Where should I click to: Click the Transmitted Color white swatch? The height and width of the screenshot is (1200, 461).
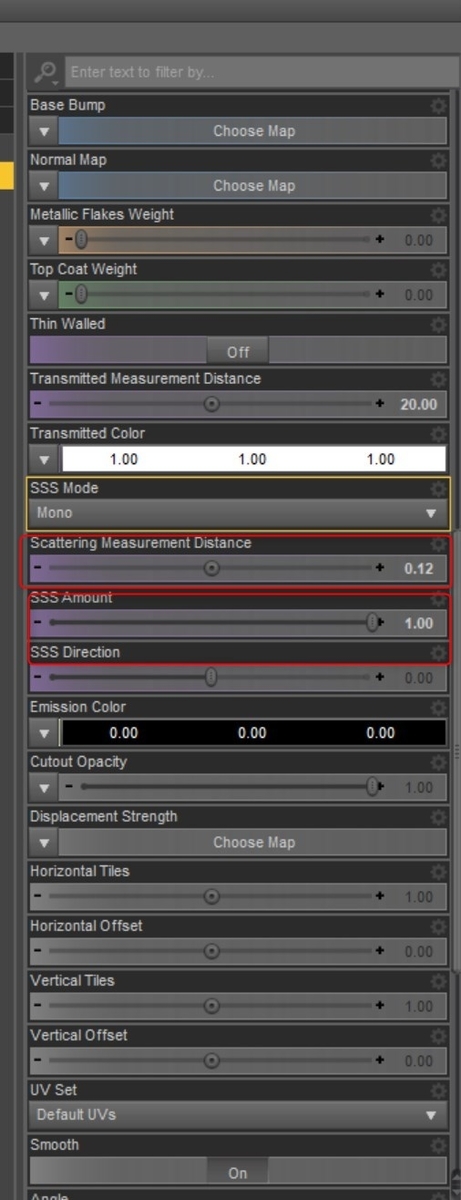[253, 460]
